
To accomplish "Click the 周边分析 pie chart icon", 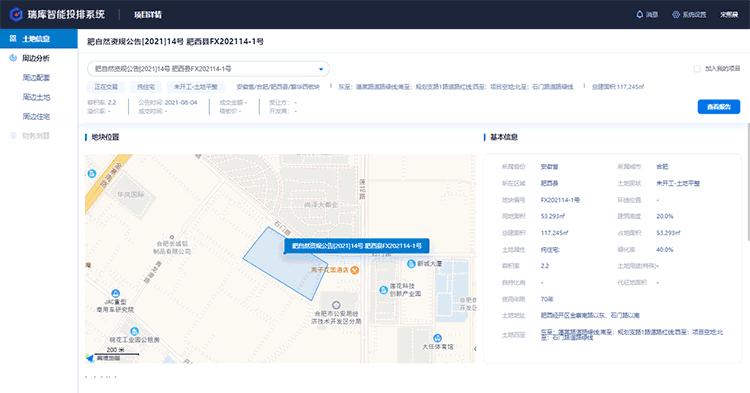I will (x=13, y=58).
